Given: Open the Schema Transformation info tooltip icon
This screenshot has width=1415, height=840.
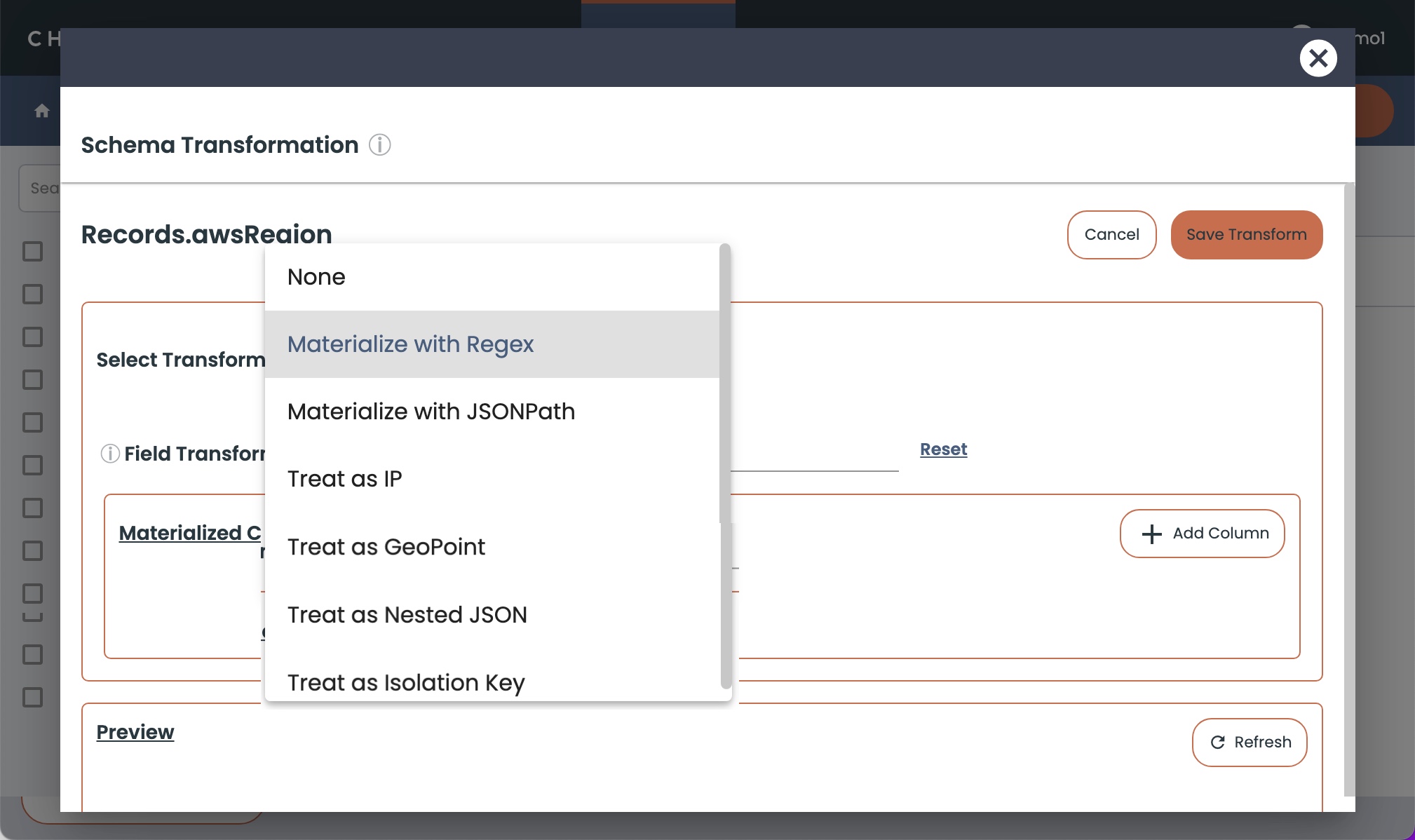Looking at the screenshot, I should pyautogui.click(x=379, y=145).
